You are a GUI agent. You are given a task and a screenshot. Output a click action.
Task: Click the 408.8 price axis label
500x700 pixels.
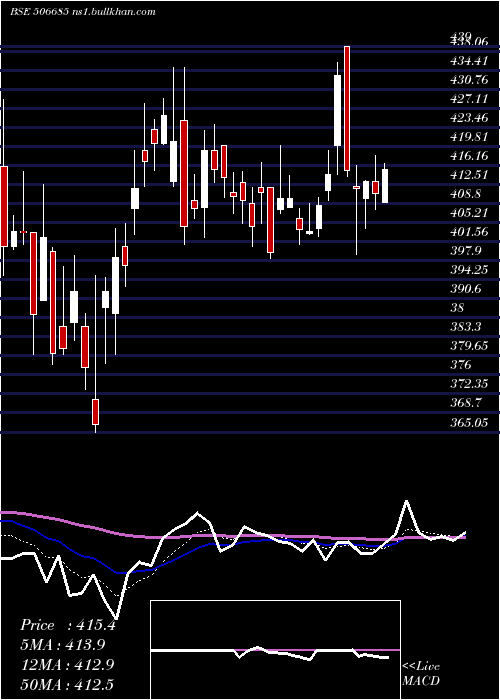pos(467,194)
